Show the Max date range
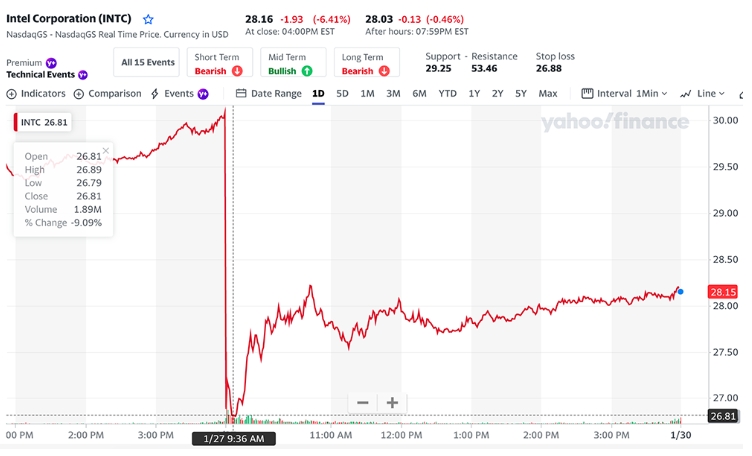The width and height of the screenshot is (752, 456). (548, 94)
